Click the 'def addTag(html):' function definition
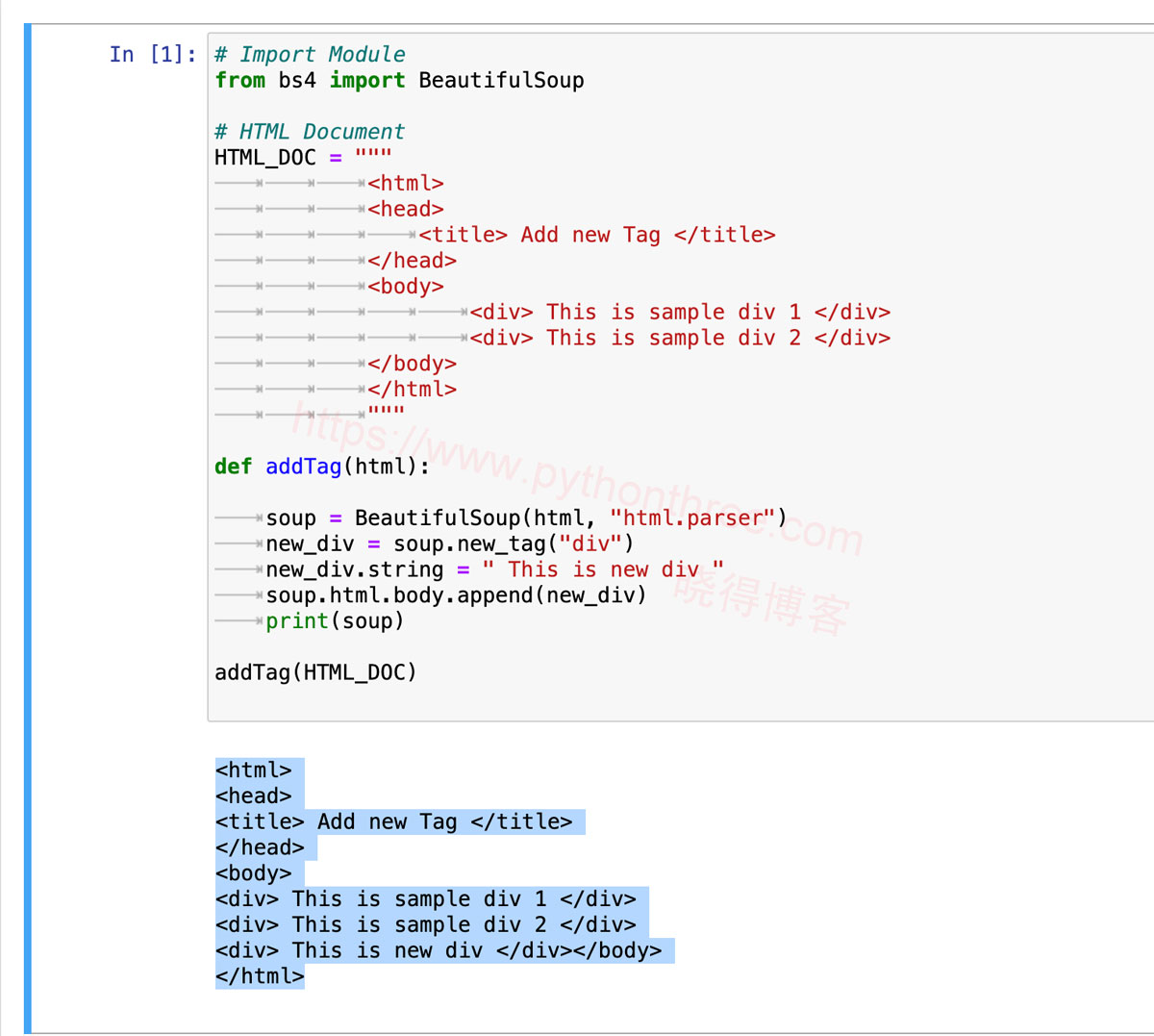Screen dimensions: 1154x1036 [x=321, y=467]
